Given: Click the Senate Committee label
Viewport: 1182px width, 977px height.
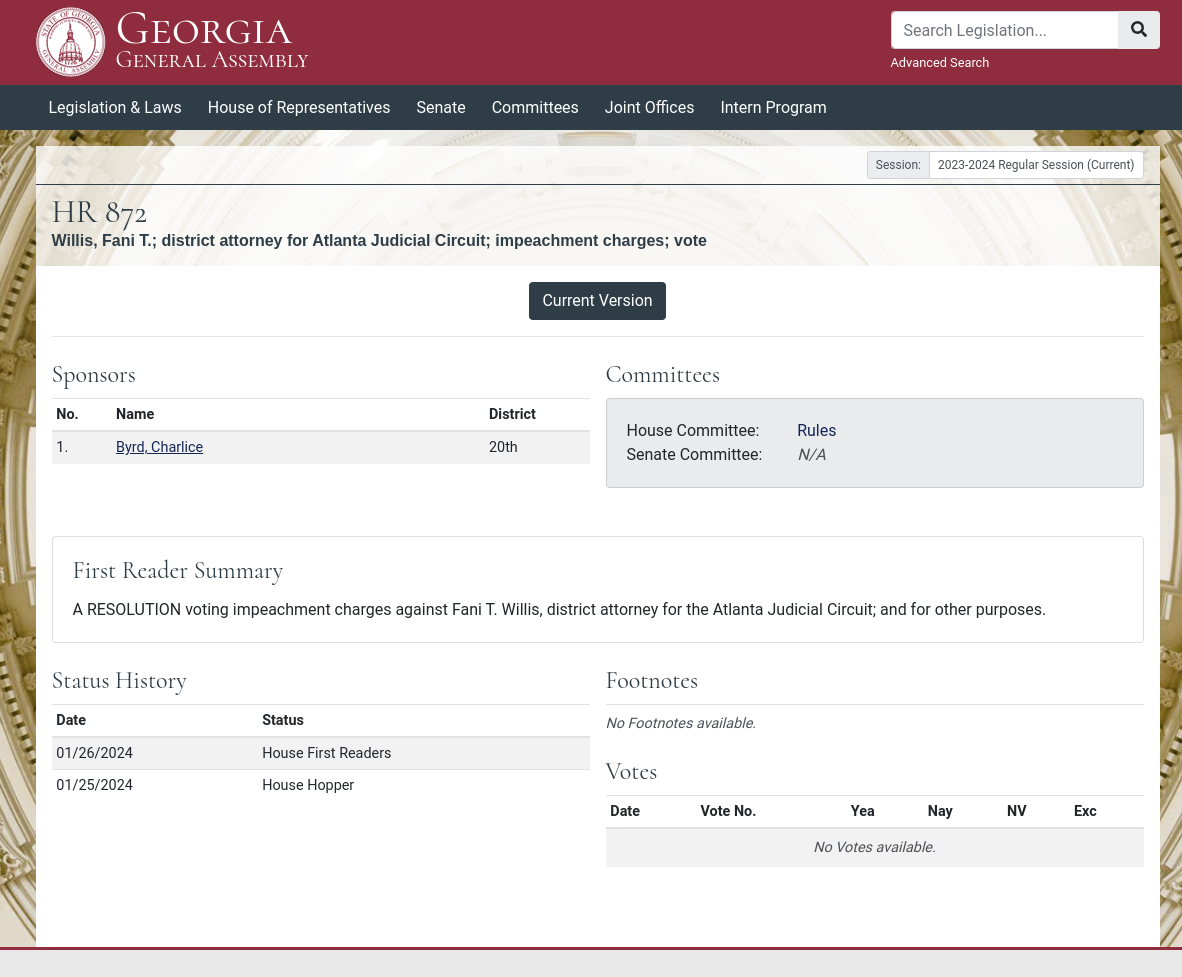Looking at the screenshot, I should pyautogui.click(x=694, y=455).
